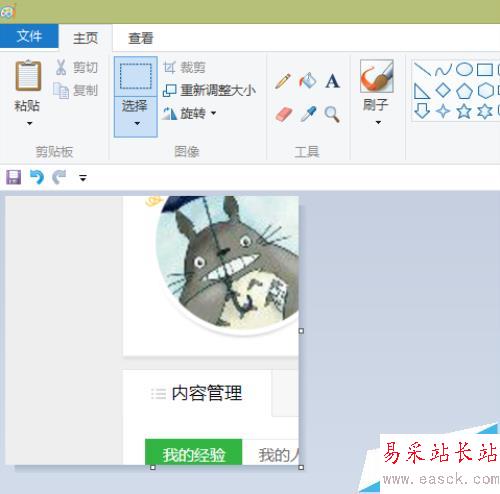500x494 pixels.
Task: Switch to the 主页 home tab
Action: (85, 38)
